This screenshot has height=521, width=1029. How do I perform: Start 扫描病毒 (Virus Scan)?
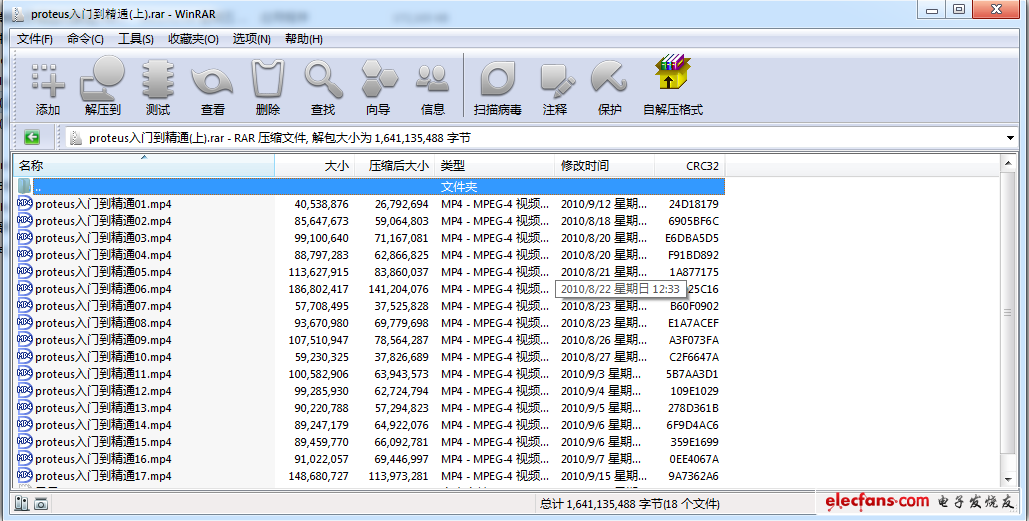click(497, 87)
